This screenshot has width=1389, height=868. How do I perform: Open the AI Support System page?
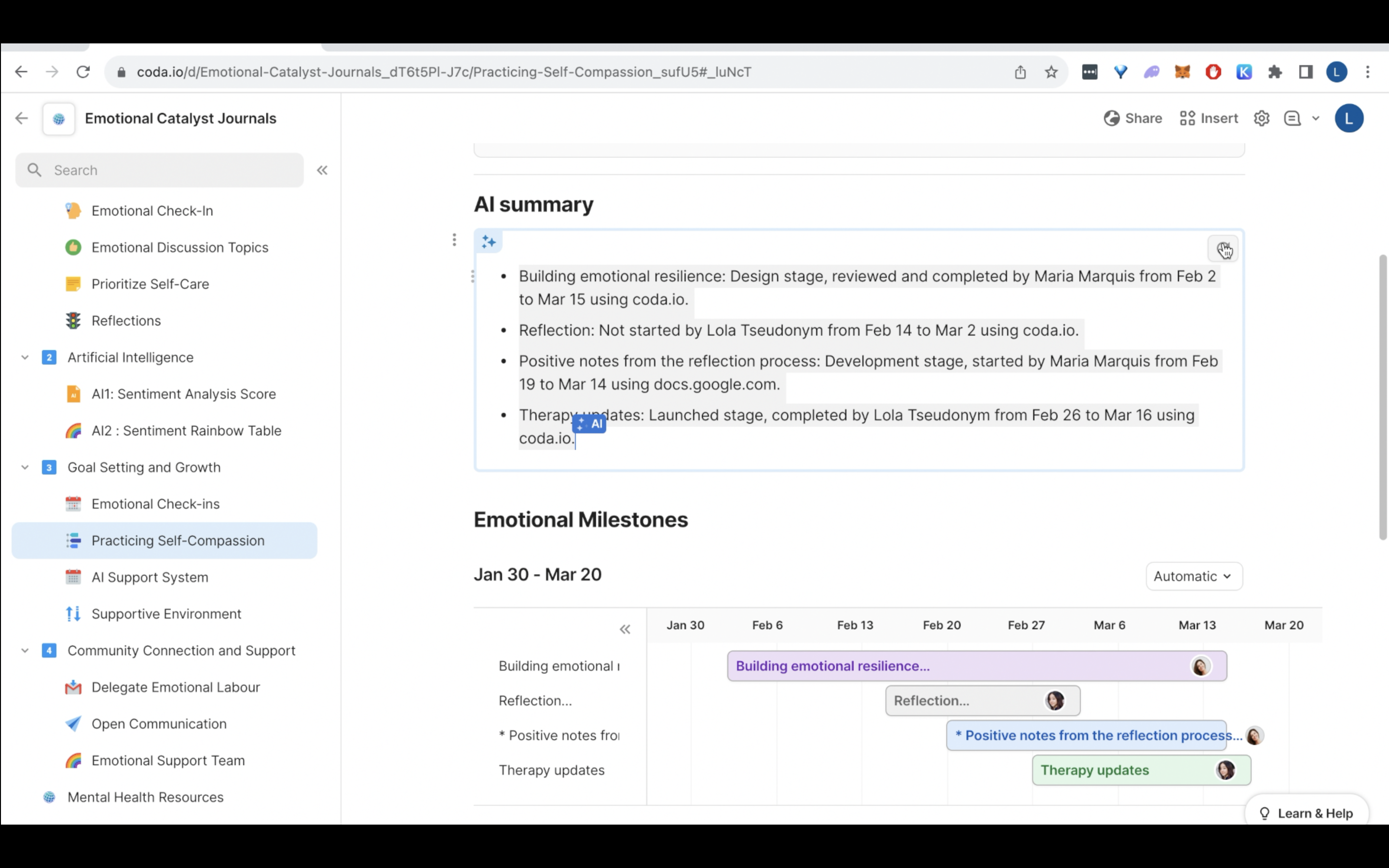[x=150, y=577]
